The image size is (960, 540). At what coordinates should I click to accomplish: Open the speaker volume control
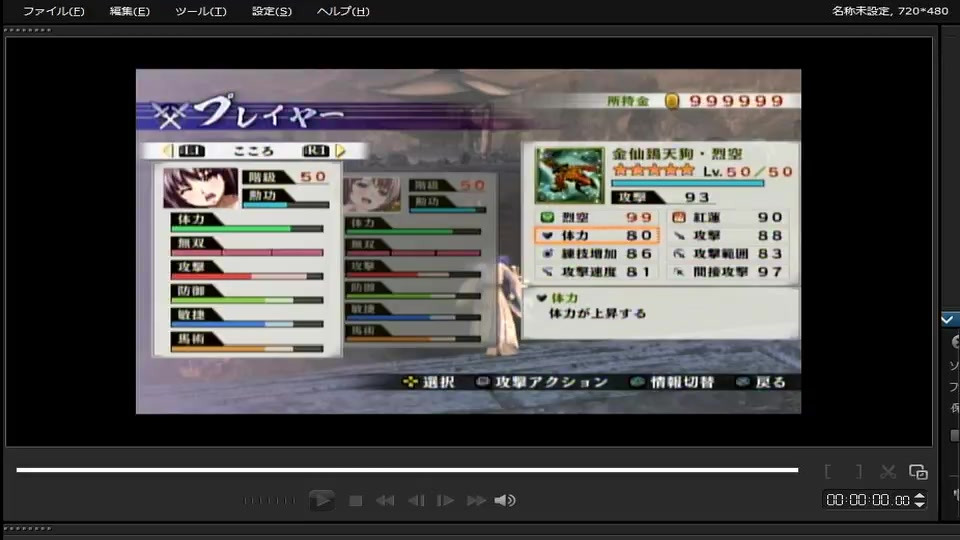tap(504, 501)
